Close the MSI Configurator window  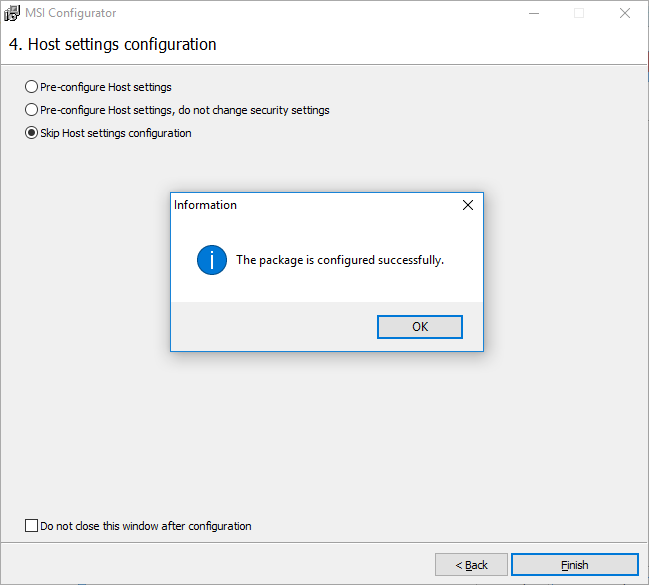[625, 14]
